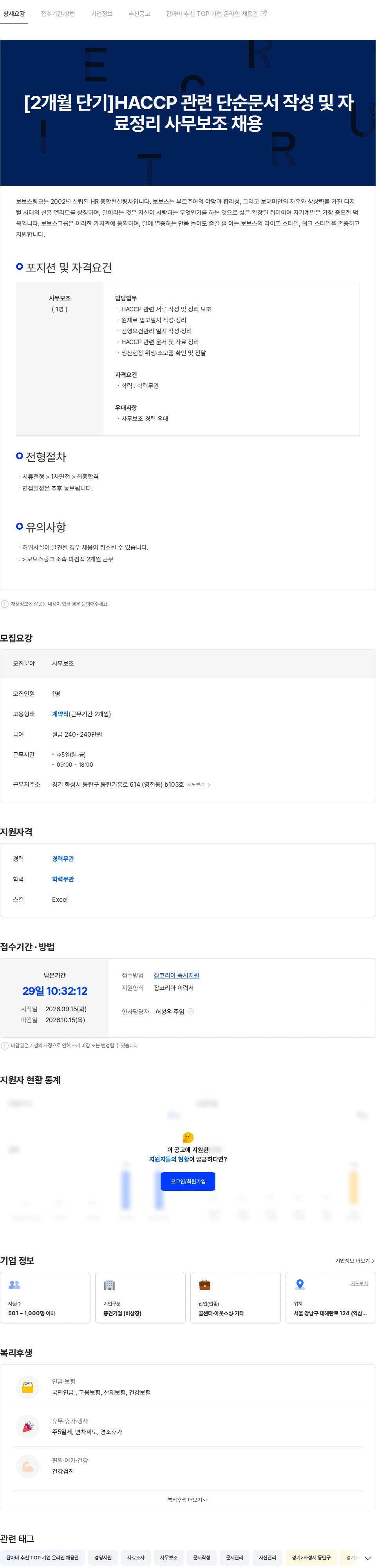Viewport: 376px width, 1568px height.
Task: Open the 기업정보 더보기 link
Action: point(355,1261)
